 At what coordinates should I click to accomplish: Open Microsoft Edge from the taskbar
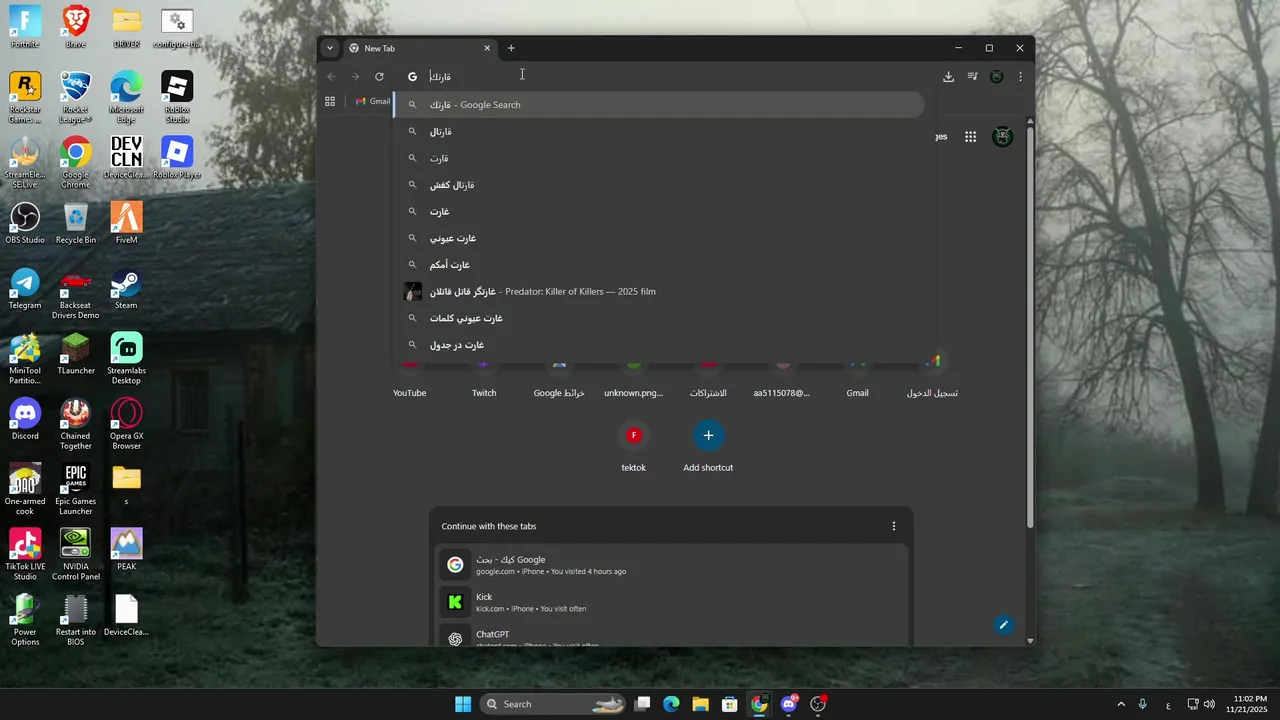tap(671, 704)
